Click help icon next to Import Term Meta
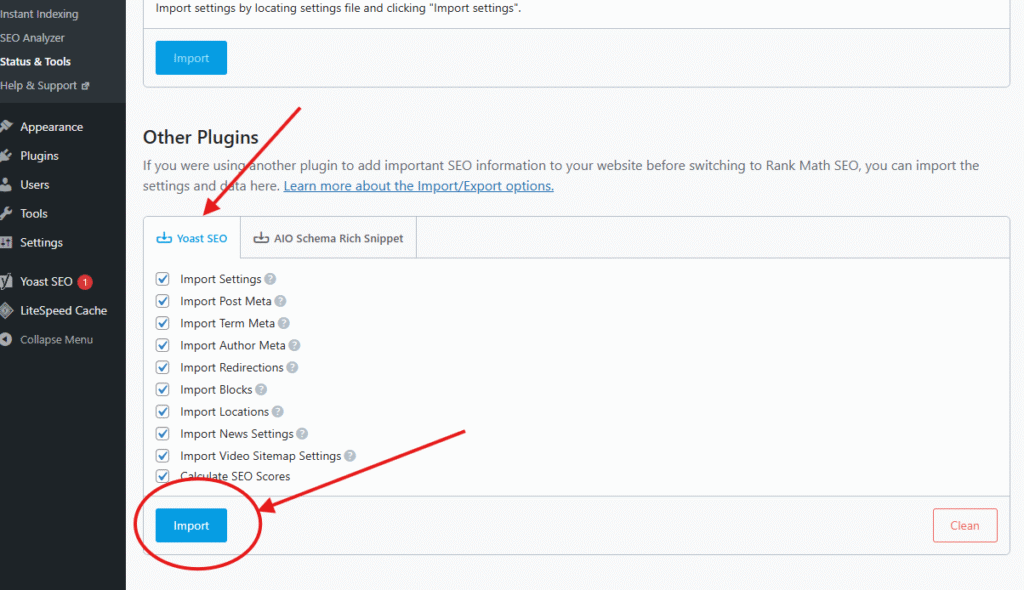Screen dimensions: 1024x590 tap(283, 323)
